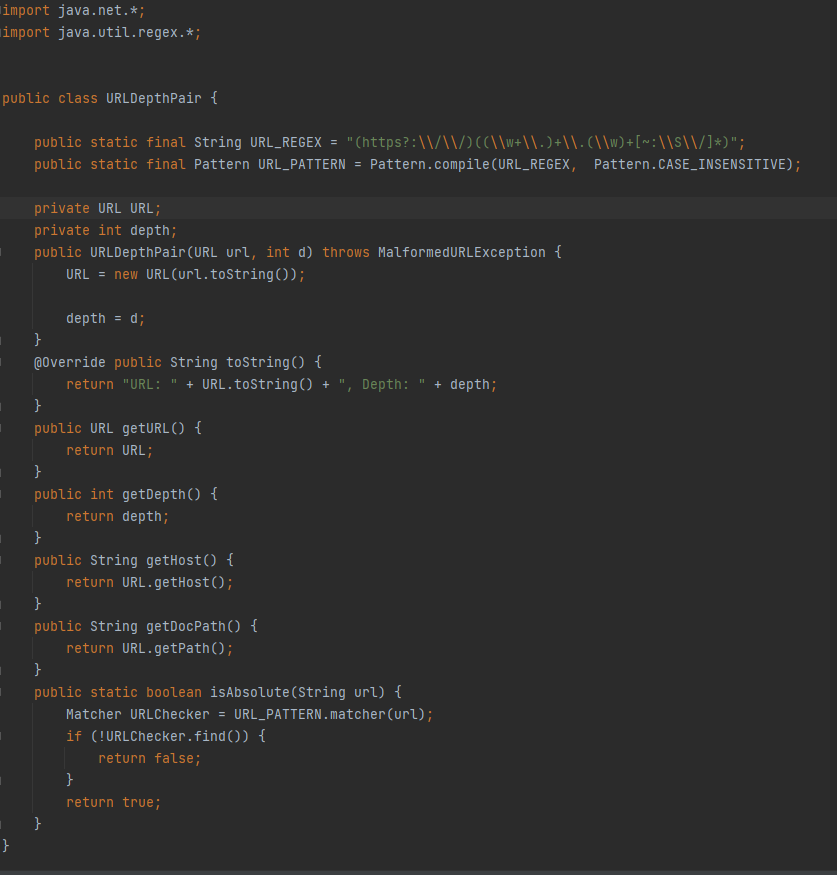837x875 pixels.
Task: Click the 'return false;' statement
Action: click(150, 758)
